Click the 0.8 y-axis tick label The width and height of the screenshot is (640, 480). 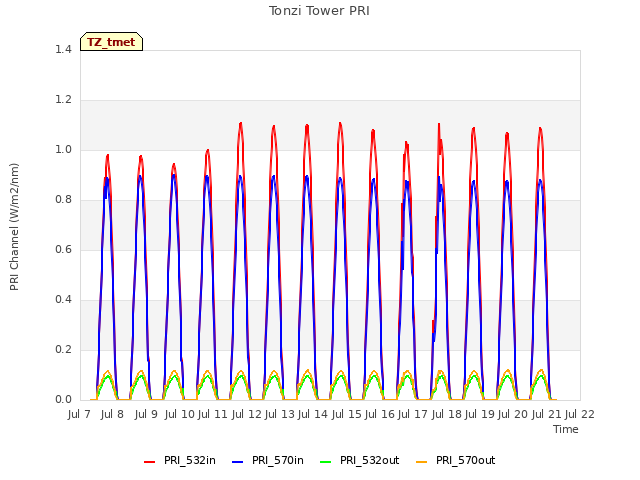(63, 200)
